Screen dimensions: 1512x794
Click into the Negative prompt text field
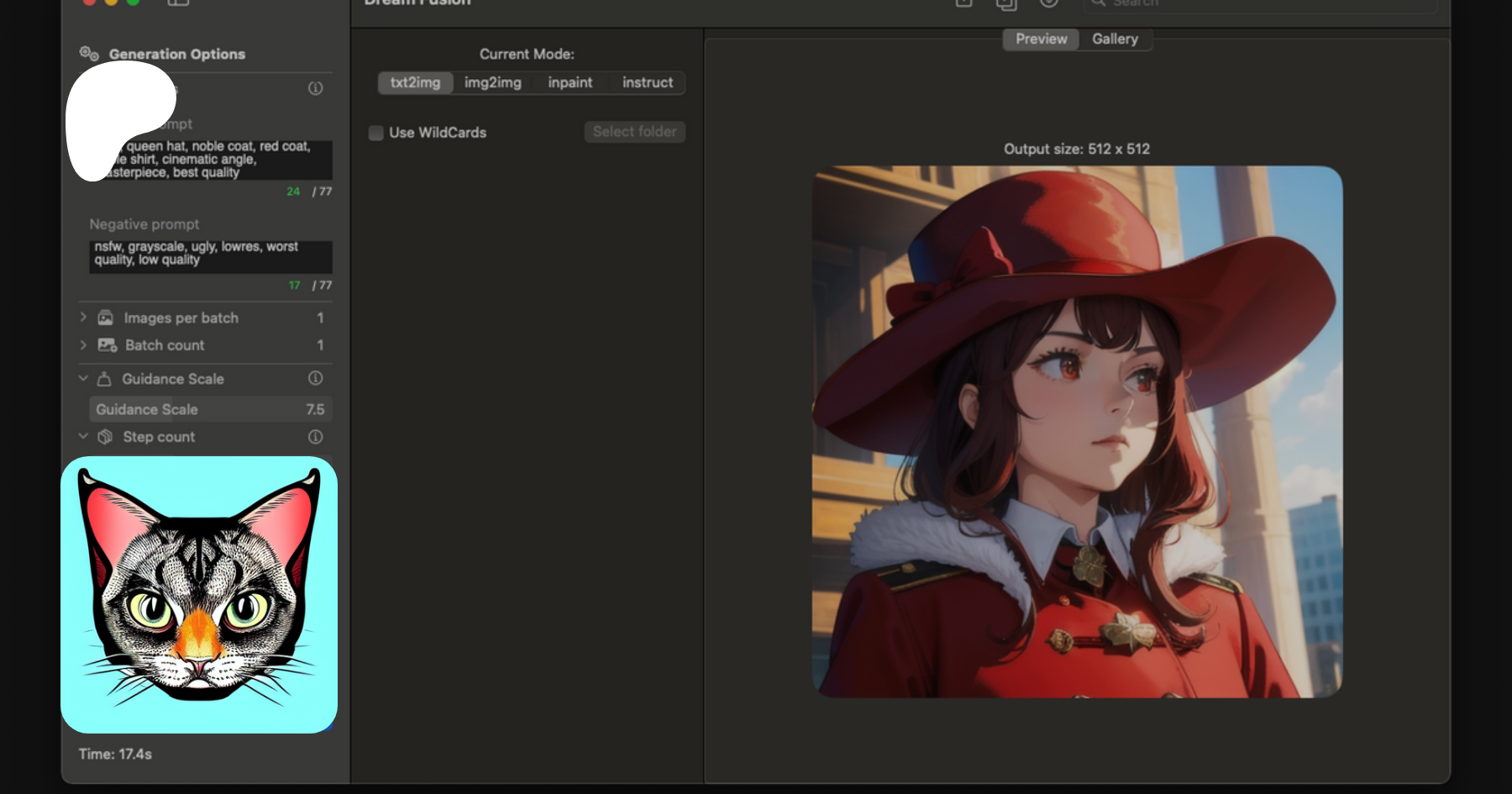(x=210, y=255)
